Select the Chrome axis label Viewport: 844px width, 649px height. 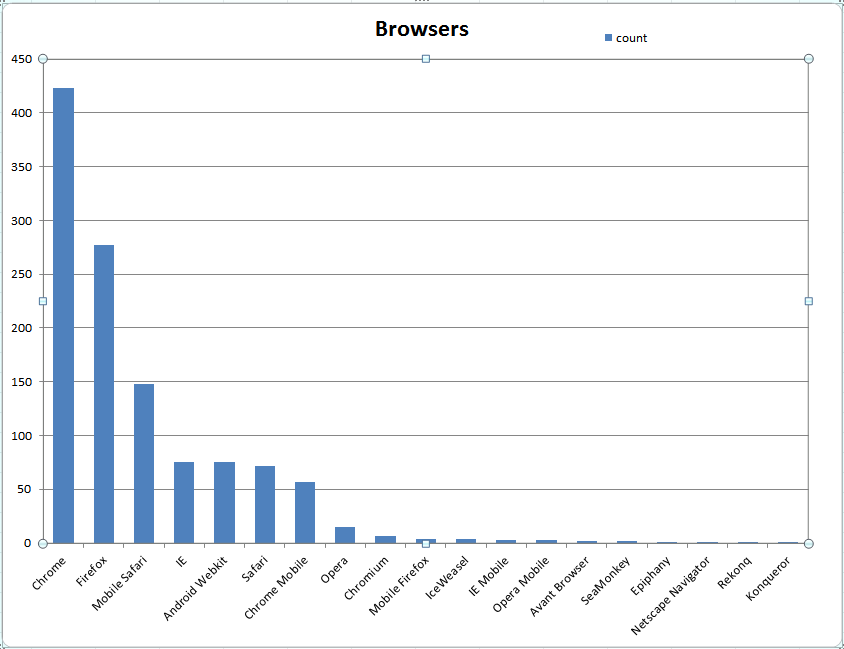(x=48, y=573)
